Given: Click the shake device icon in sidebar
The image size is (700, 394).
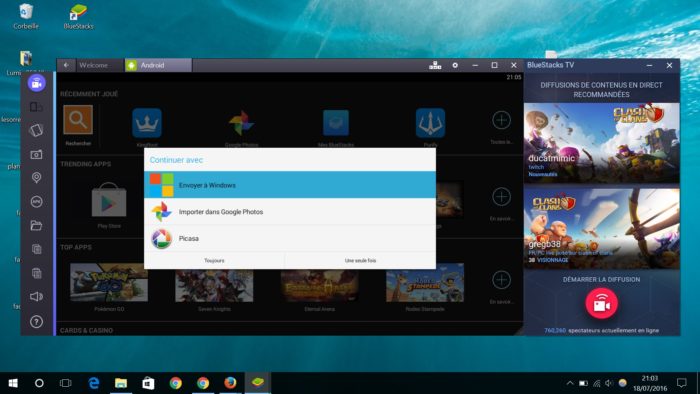Looking at the screenshot, I should point(36,130).
